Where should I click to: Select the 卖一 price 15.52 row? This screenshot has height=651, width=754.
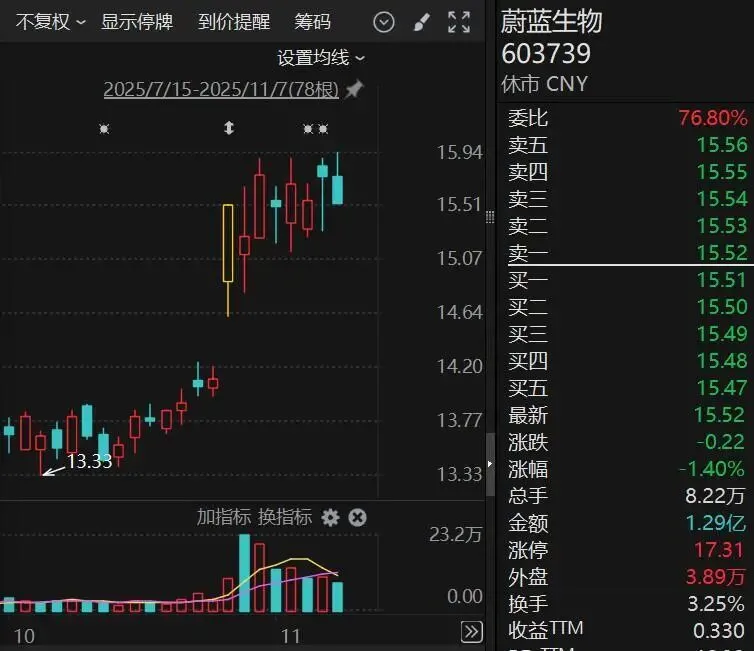[627, 253]
